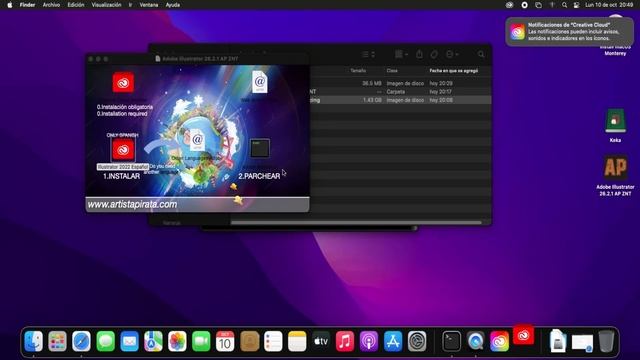This screenshot has height=360, width=640.
Task: Sort by the Clase column header
Action: point(392,71)
